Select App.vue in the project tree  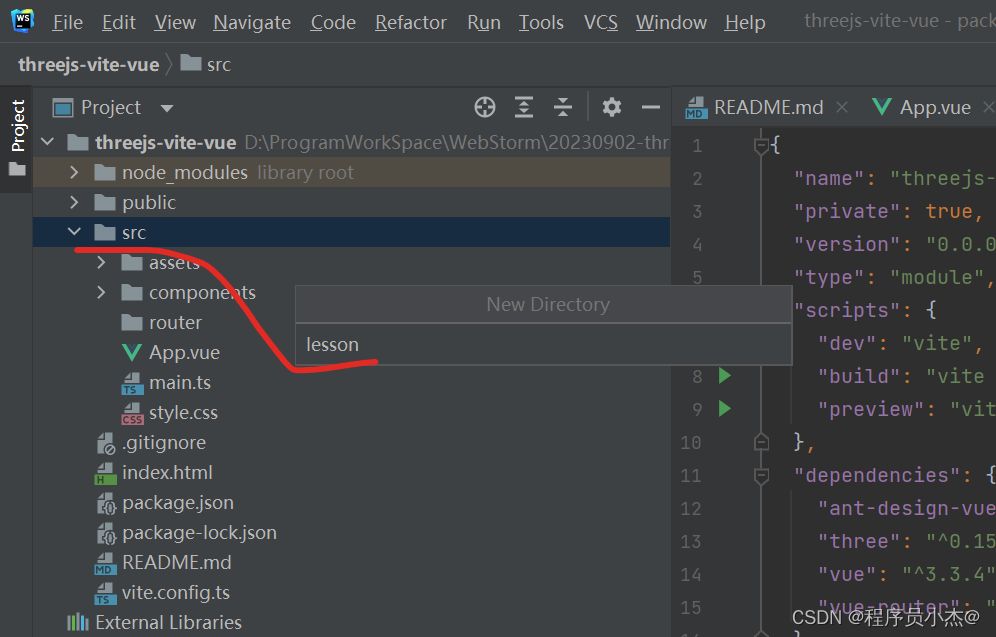[x=171, y=352]
